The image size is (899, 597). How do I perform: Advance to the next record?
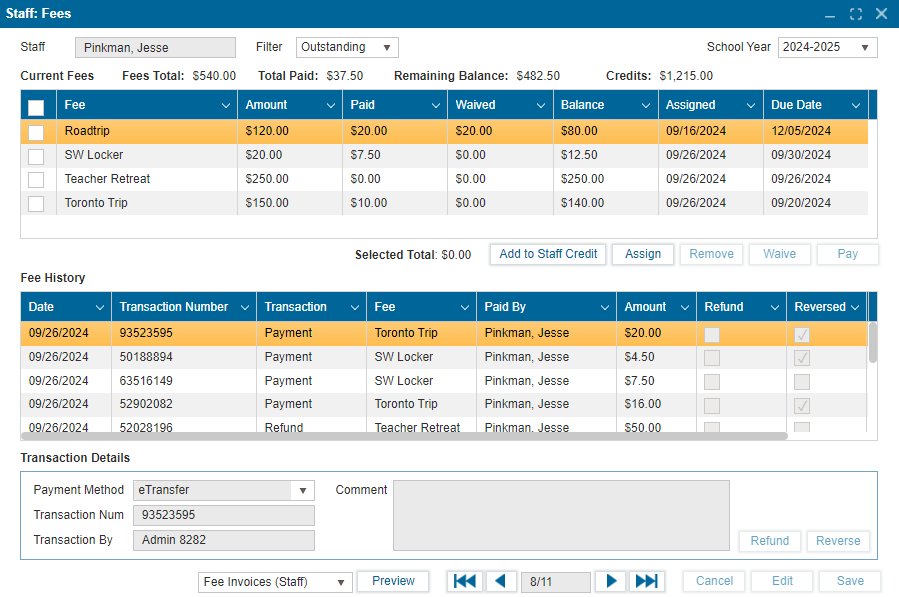tap(612, 581)
